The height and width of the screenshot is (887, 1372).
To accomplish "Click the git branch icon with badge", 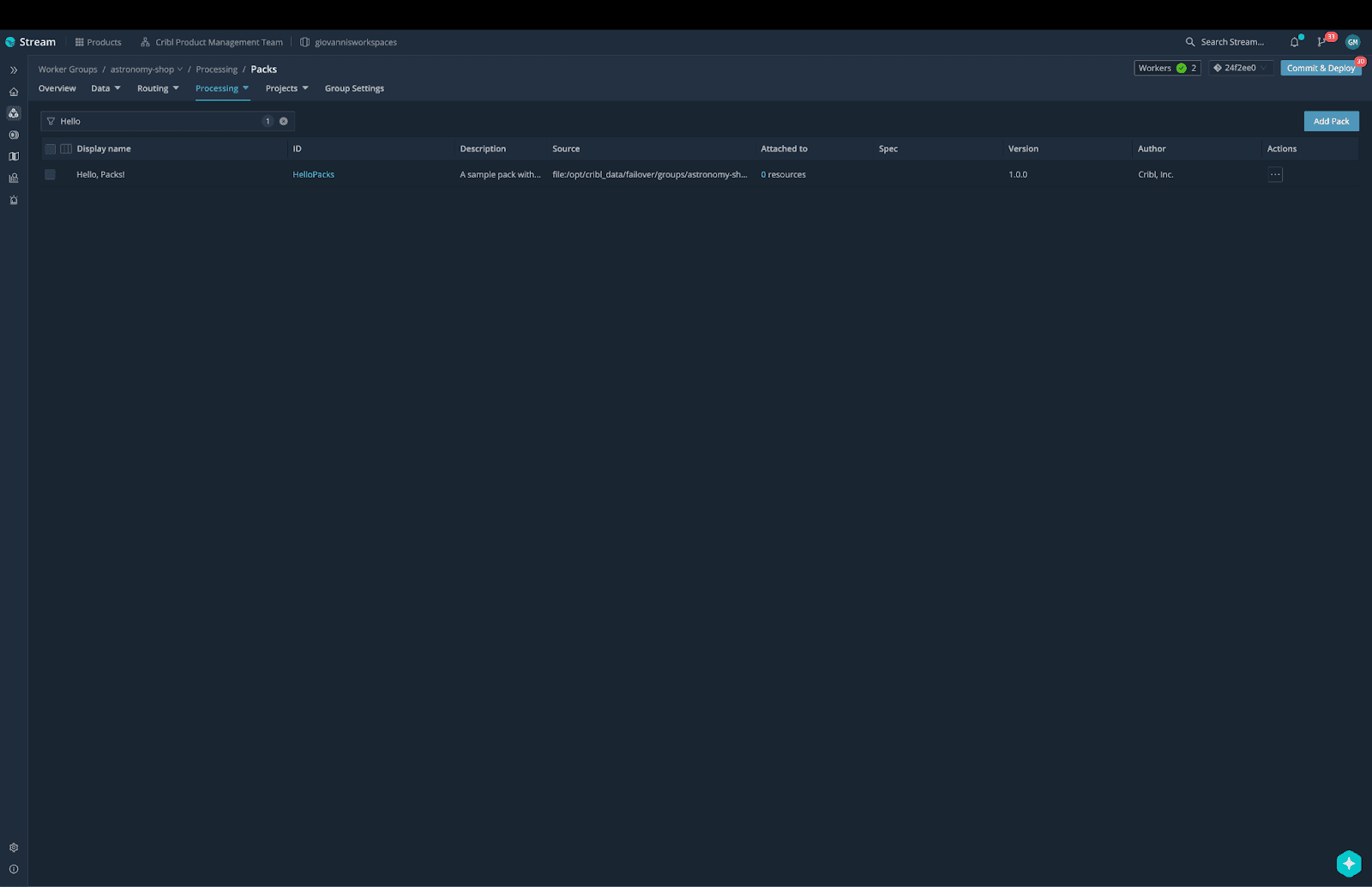I will click(1322, 42).
